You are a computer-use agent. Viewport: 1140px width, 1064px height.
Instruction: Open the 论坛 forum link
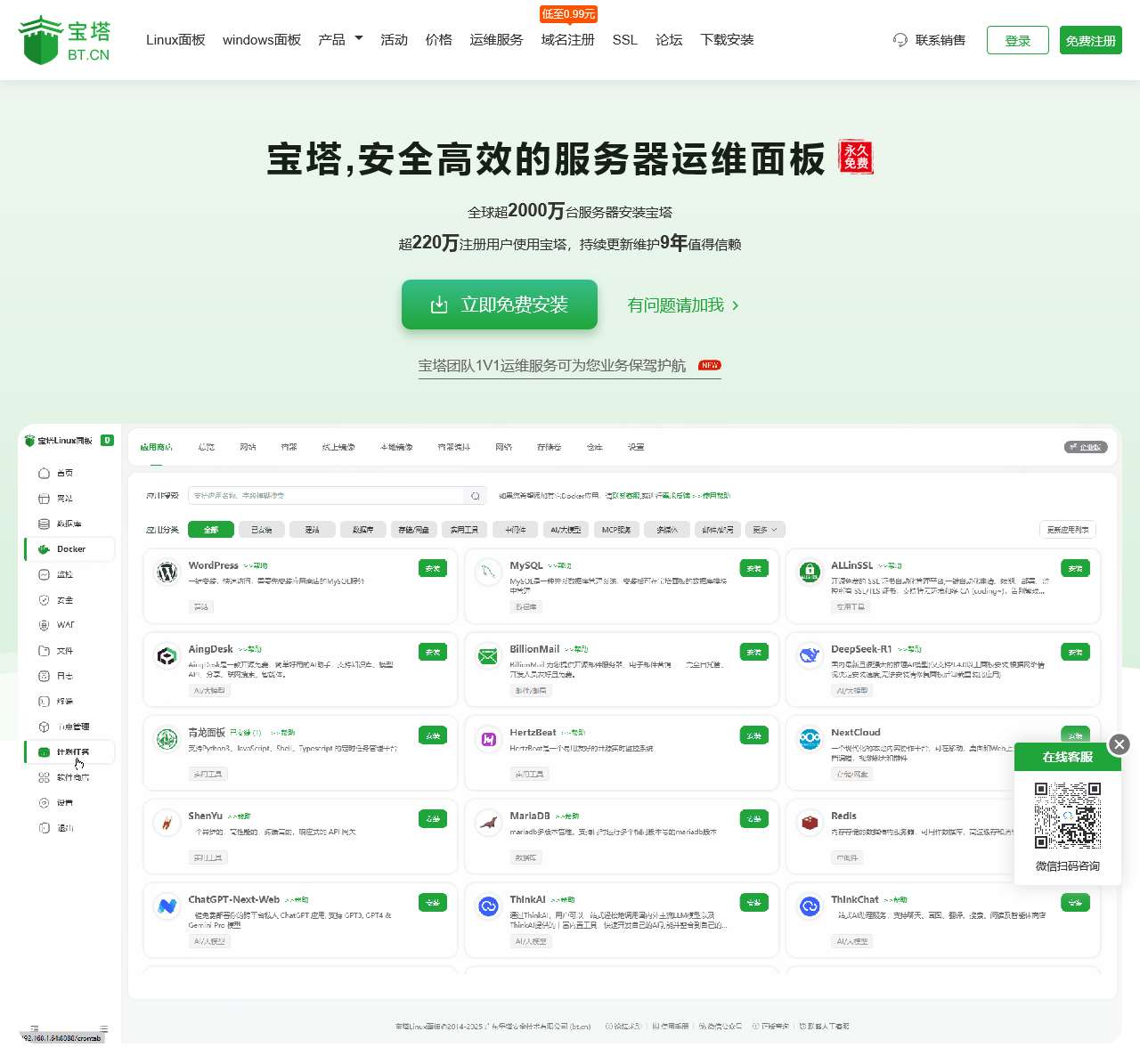pos(669,40)
